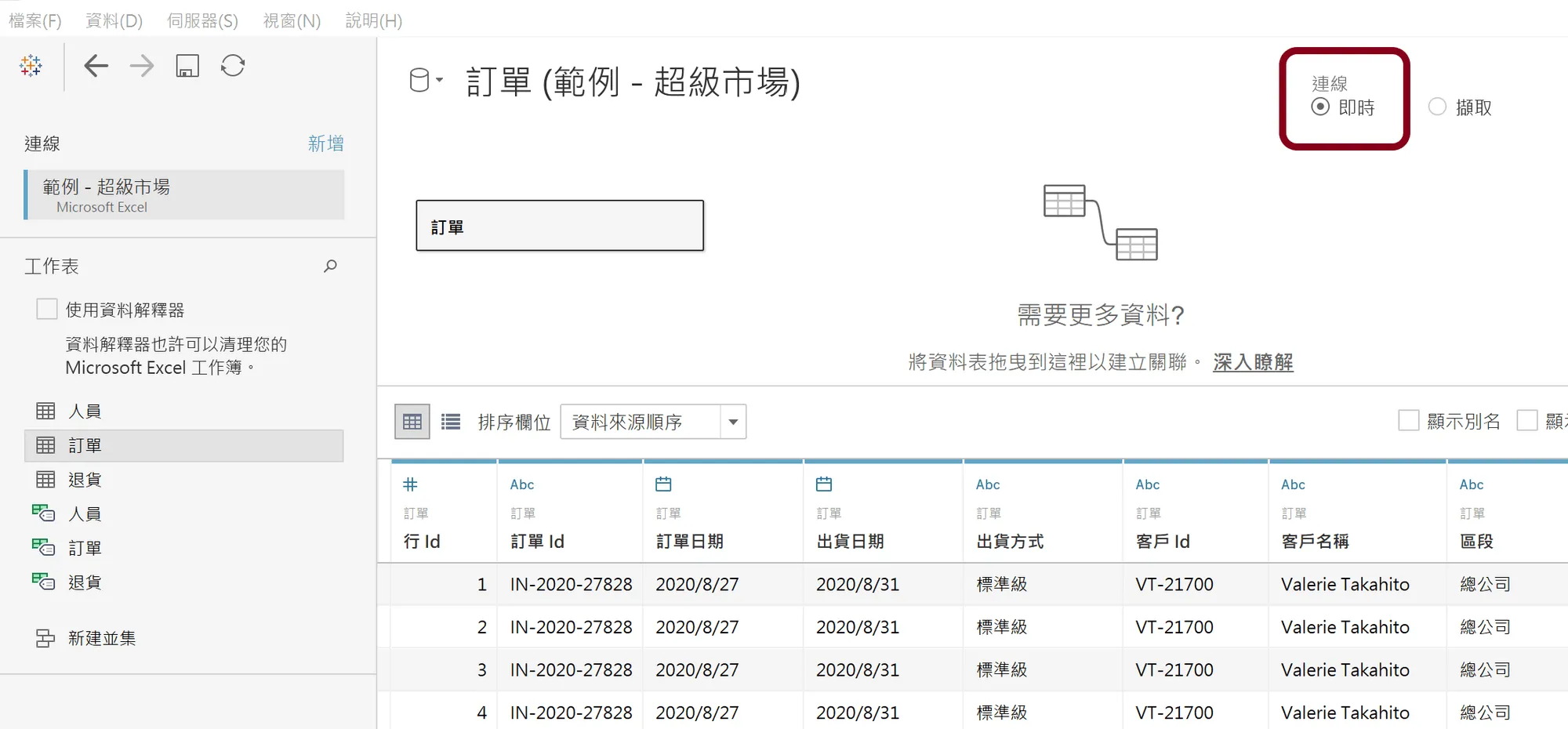Screen dimensions: 1568x729
Task: Click the calendar type icon of 出貨日期
Action: 824,484
